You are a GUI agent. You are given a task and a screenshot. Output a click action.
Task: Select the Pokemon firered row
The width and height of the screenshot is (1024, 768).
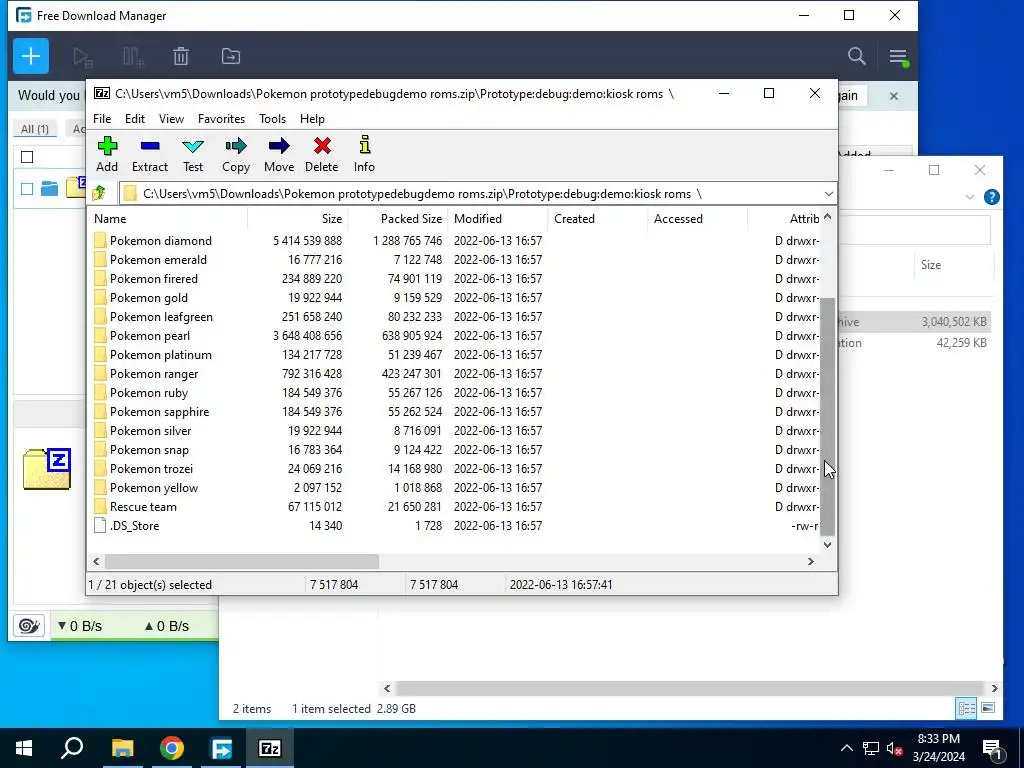point(456,278)
